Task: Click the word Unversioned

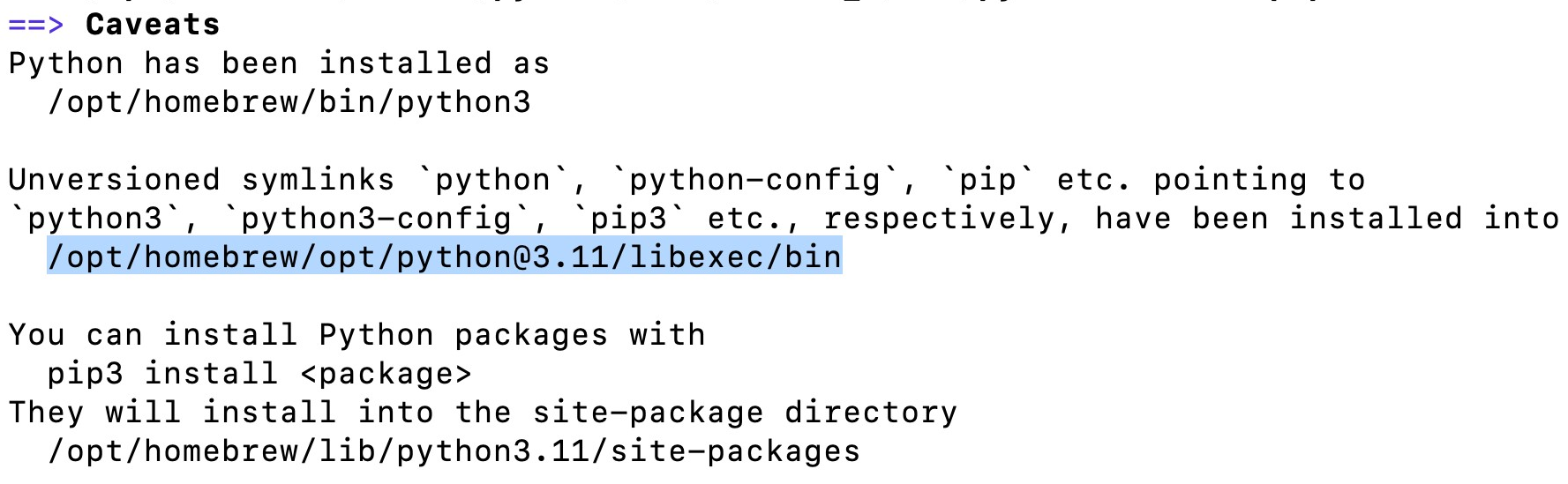Action: (x=114, y=180)
